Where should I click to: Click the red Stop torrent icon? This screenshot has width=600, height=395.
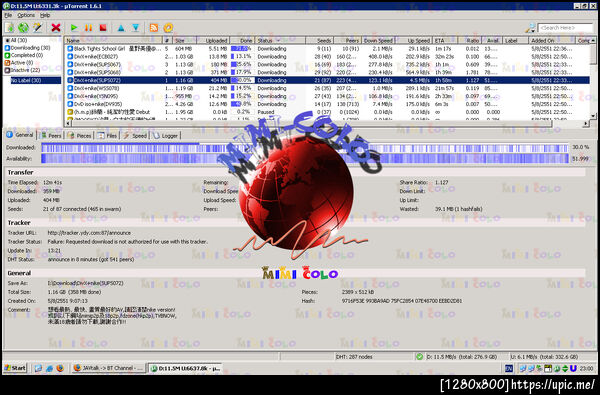(x=103, y=28)
